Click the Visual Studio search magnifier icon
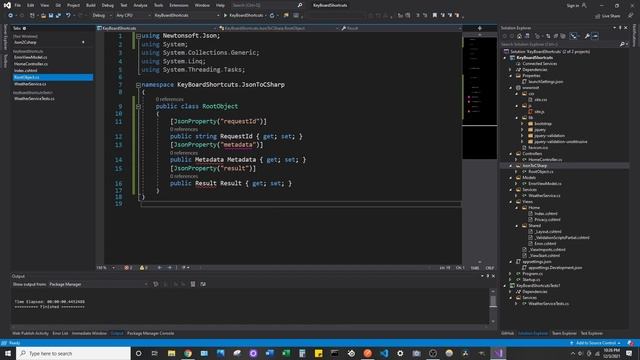The width and height of the screenshot is (640, 360). (300, 5)
